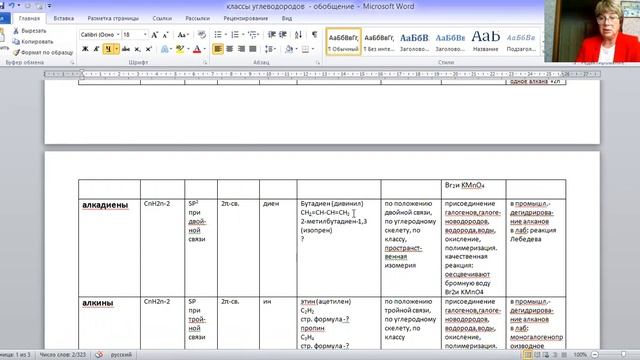The image size is (640, 360).
Task: Open the font color dropdown arrow
Action: click(204, 49)
